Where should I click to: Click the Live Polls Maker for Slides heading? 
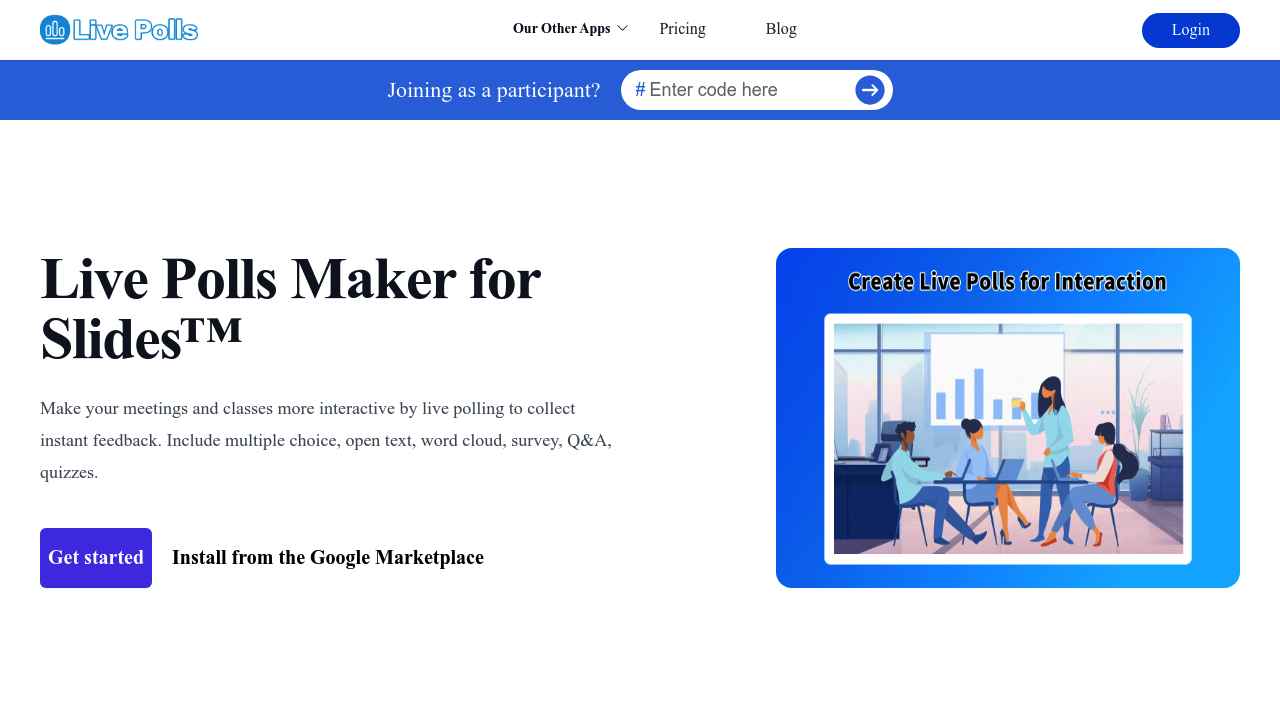point(290,308)
